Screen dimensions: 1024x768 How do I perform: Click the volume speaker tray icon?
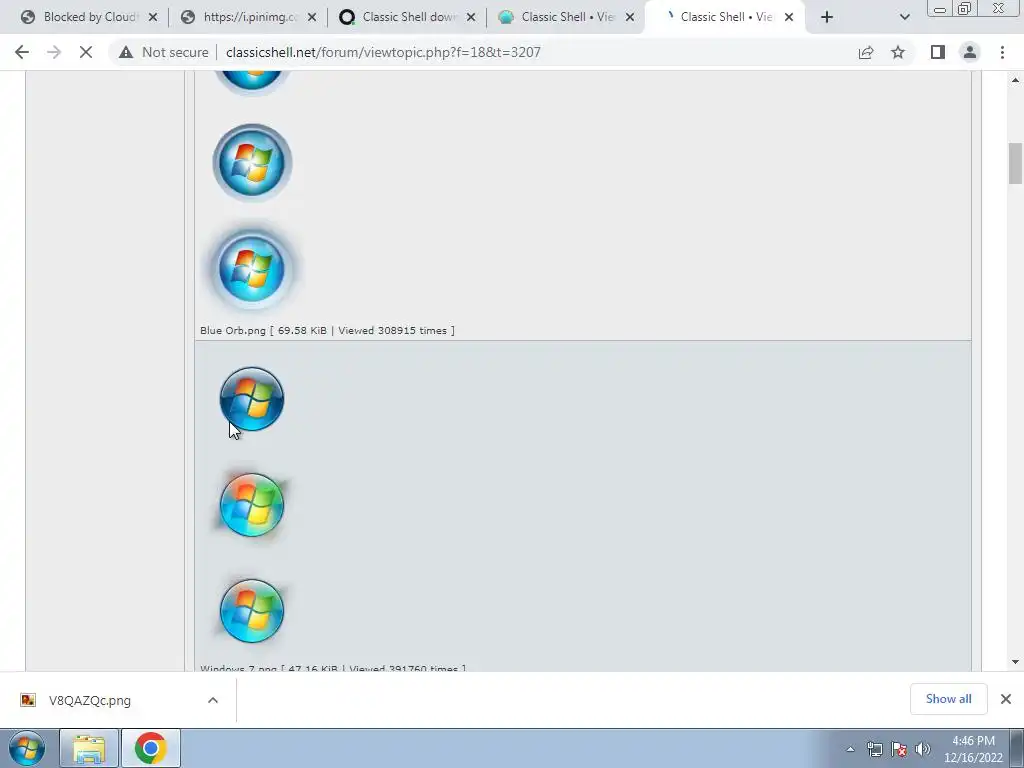tap(923, 749)
